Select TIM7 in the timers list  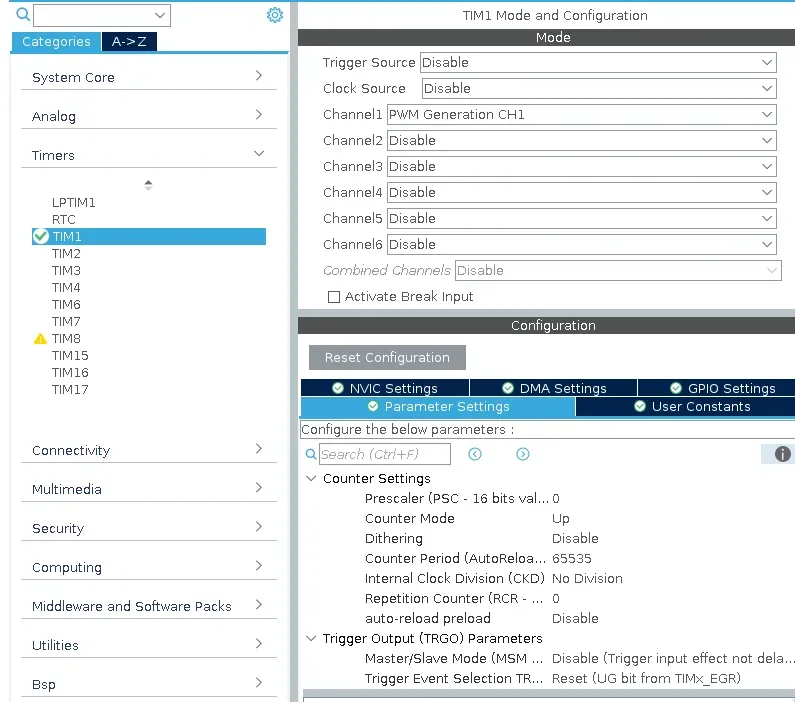tap(66, 321)
